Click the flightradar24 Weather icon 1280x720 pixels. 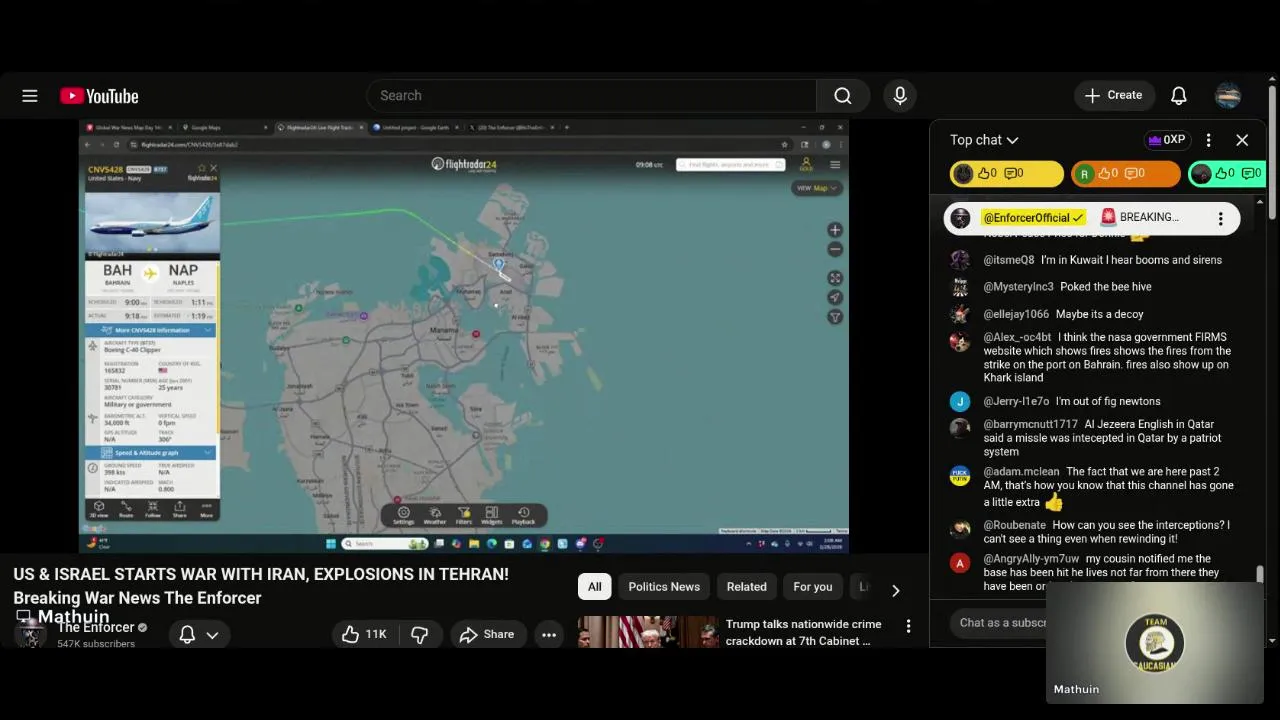point(435,515)
